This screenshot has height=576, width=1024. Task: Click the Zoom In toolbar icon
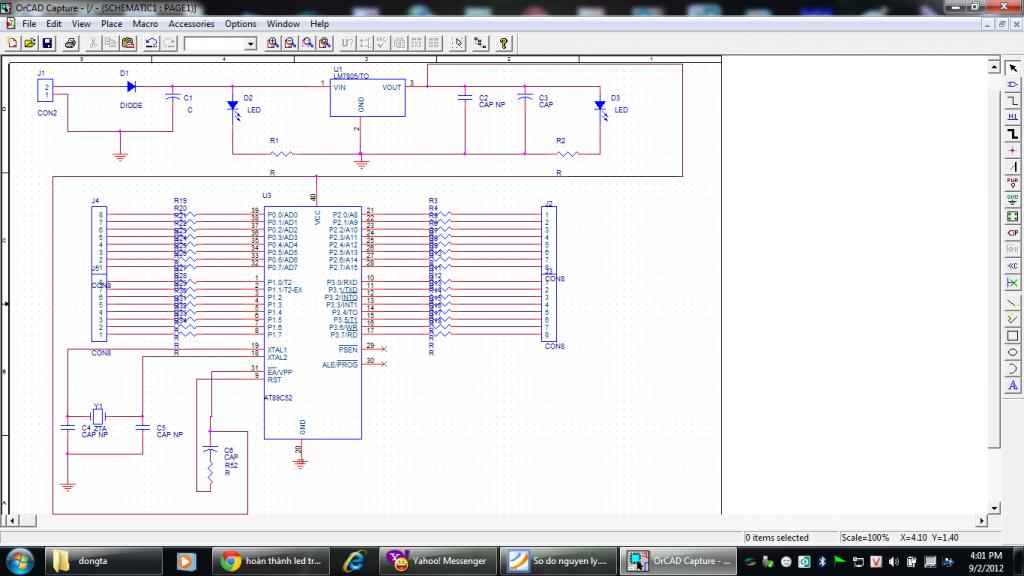pyautogui.click(x=273, y=43)
